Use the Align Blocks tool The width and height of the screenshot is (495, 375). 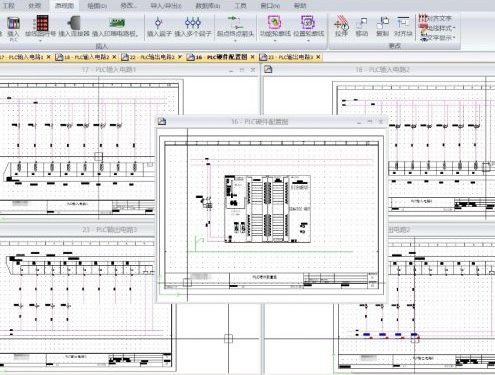[x=403, y=27]
